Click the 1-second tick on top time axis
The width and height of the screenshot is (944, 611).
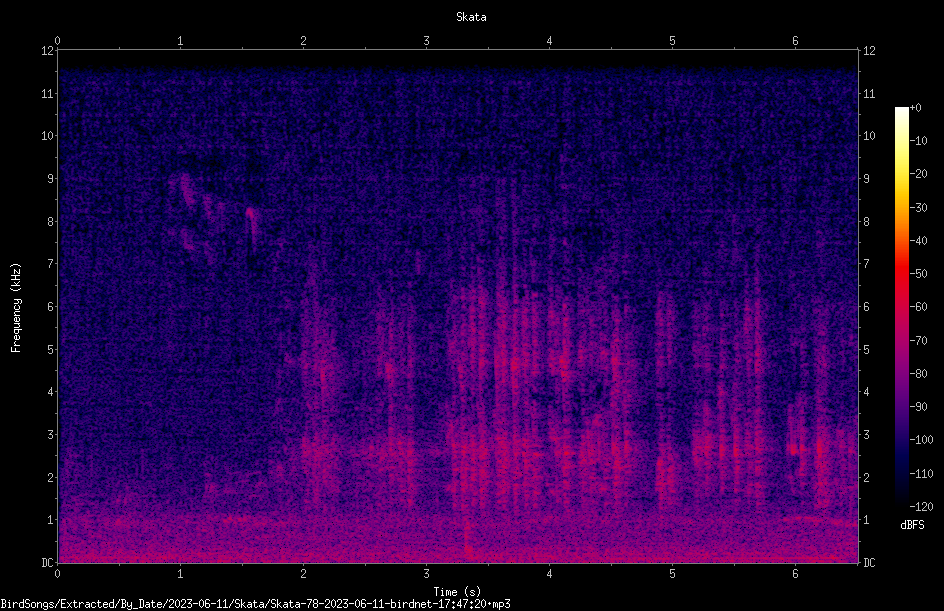pos(180,41)
